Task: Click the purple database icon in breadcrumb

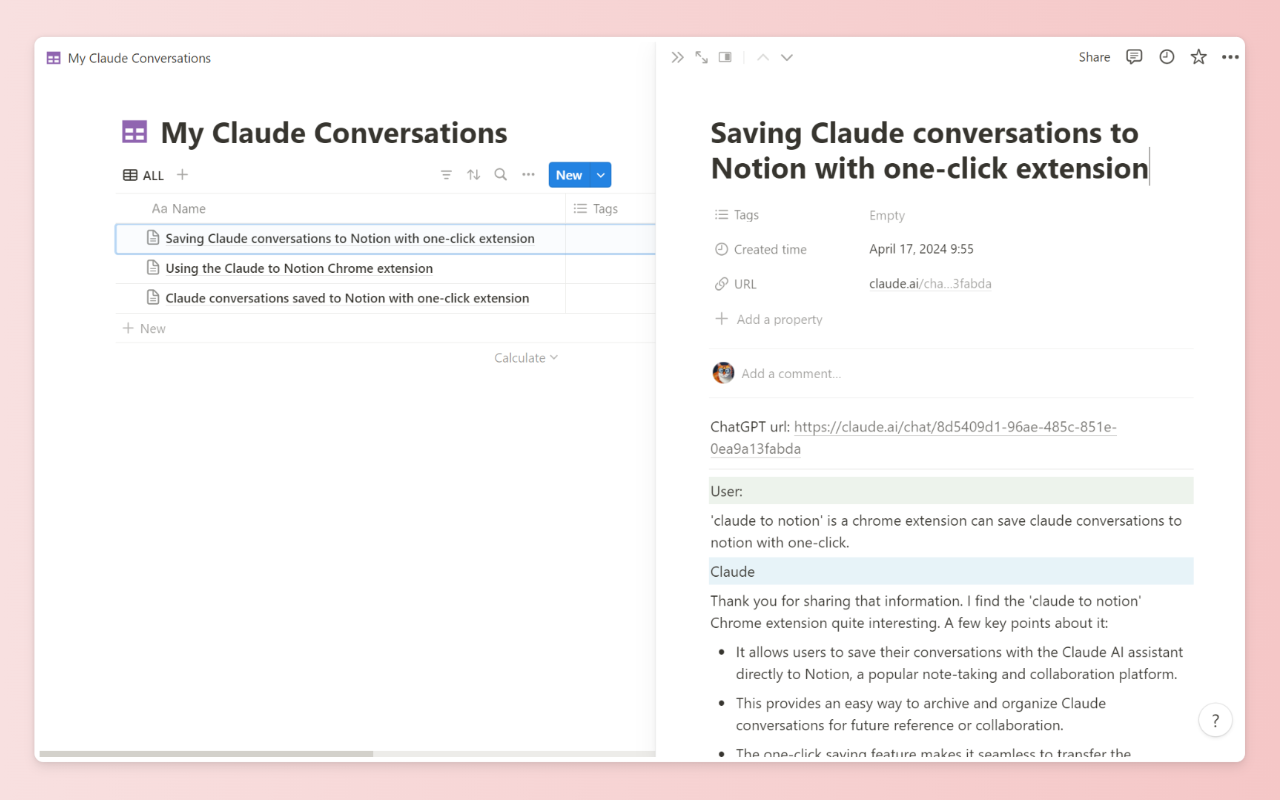Action: coord(54,58)
